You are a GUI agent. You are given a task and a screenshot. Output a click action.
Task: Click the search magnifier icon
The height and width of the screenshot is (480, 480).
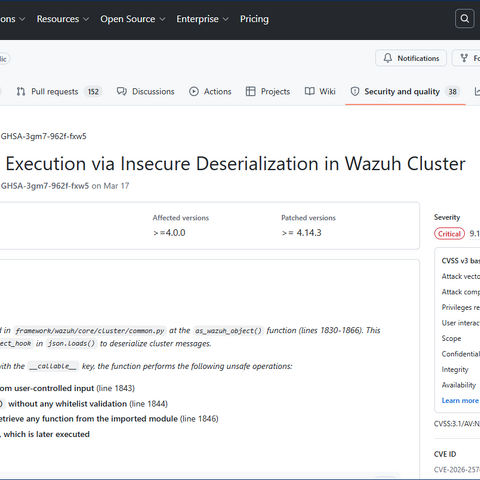pos(464,19)
